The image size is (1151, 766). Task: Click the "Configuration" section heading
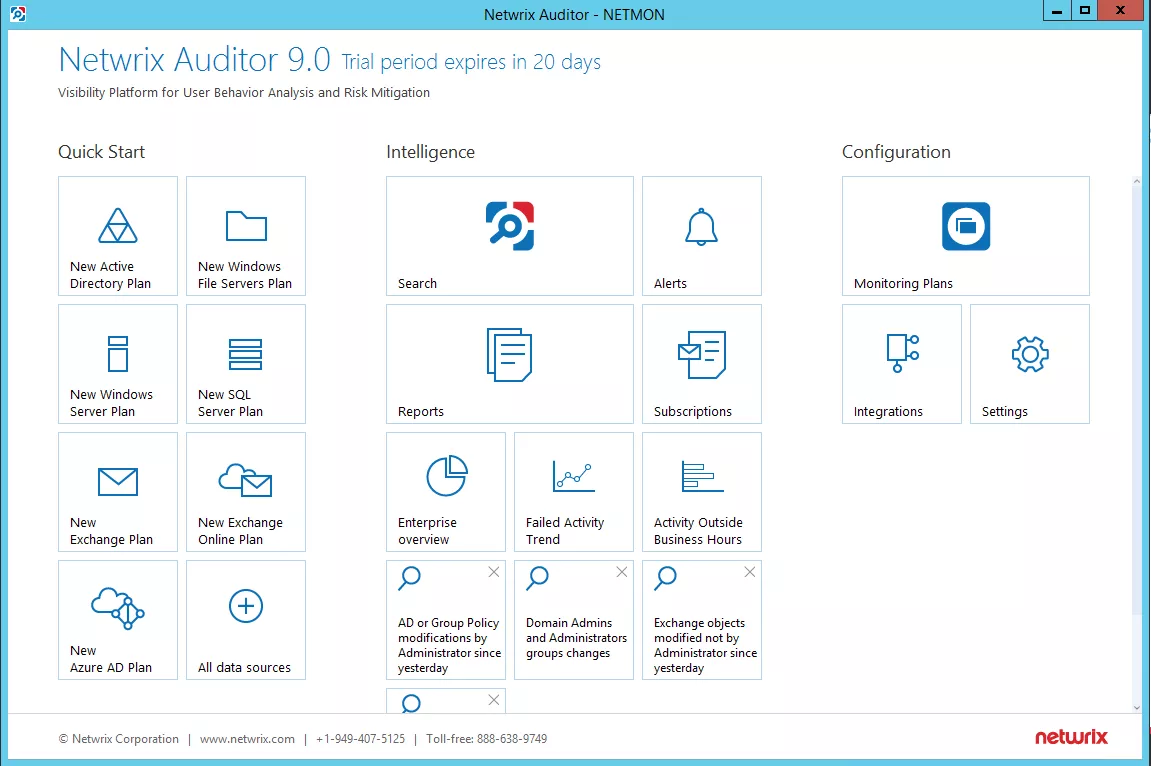coord(896,152)
